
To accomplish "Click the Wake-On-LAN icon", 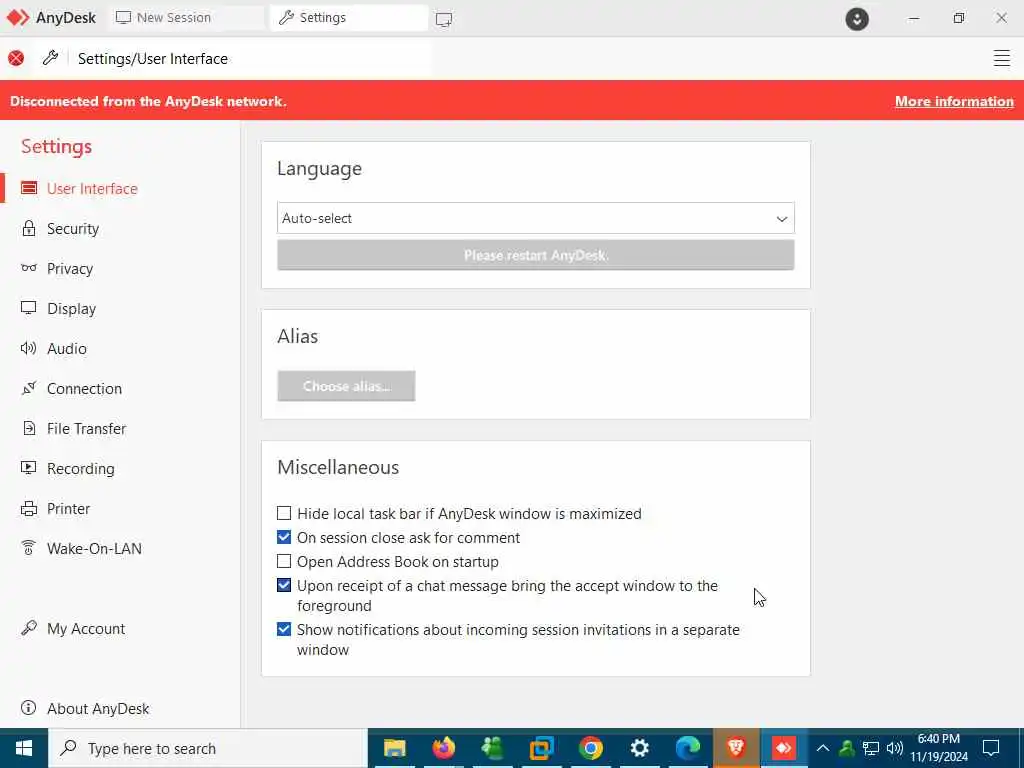I will [x=29, y=548].
